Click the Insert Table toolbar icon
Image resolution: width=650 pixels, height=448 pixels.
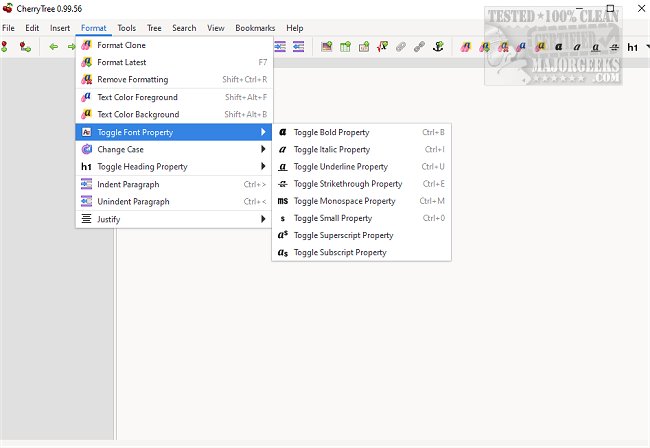[345, 46]
